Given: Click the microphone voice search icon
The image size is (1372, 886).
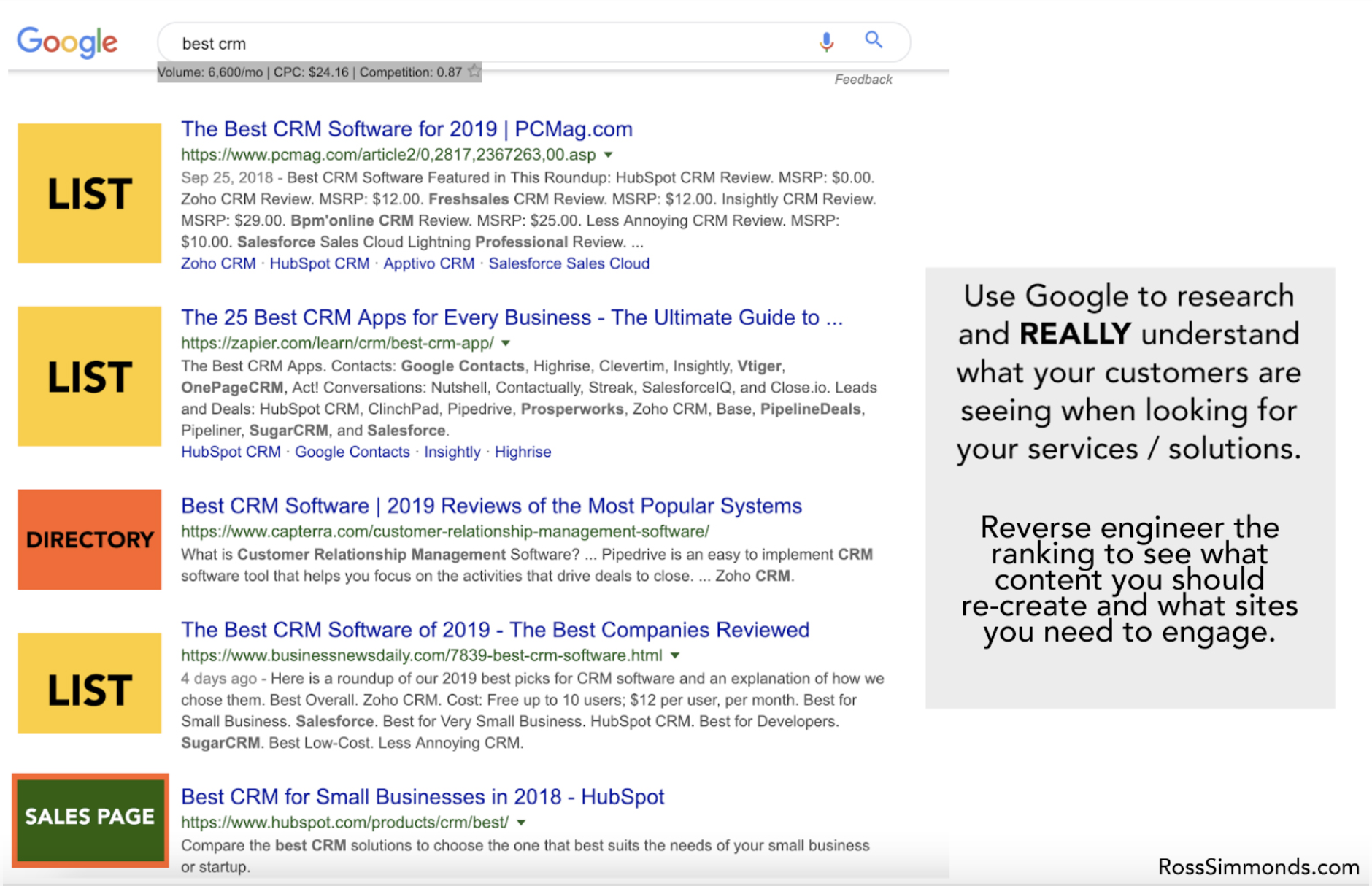Looking at the screenshot, I should point(825,42).
